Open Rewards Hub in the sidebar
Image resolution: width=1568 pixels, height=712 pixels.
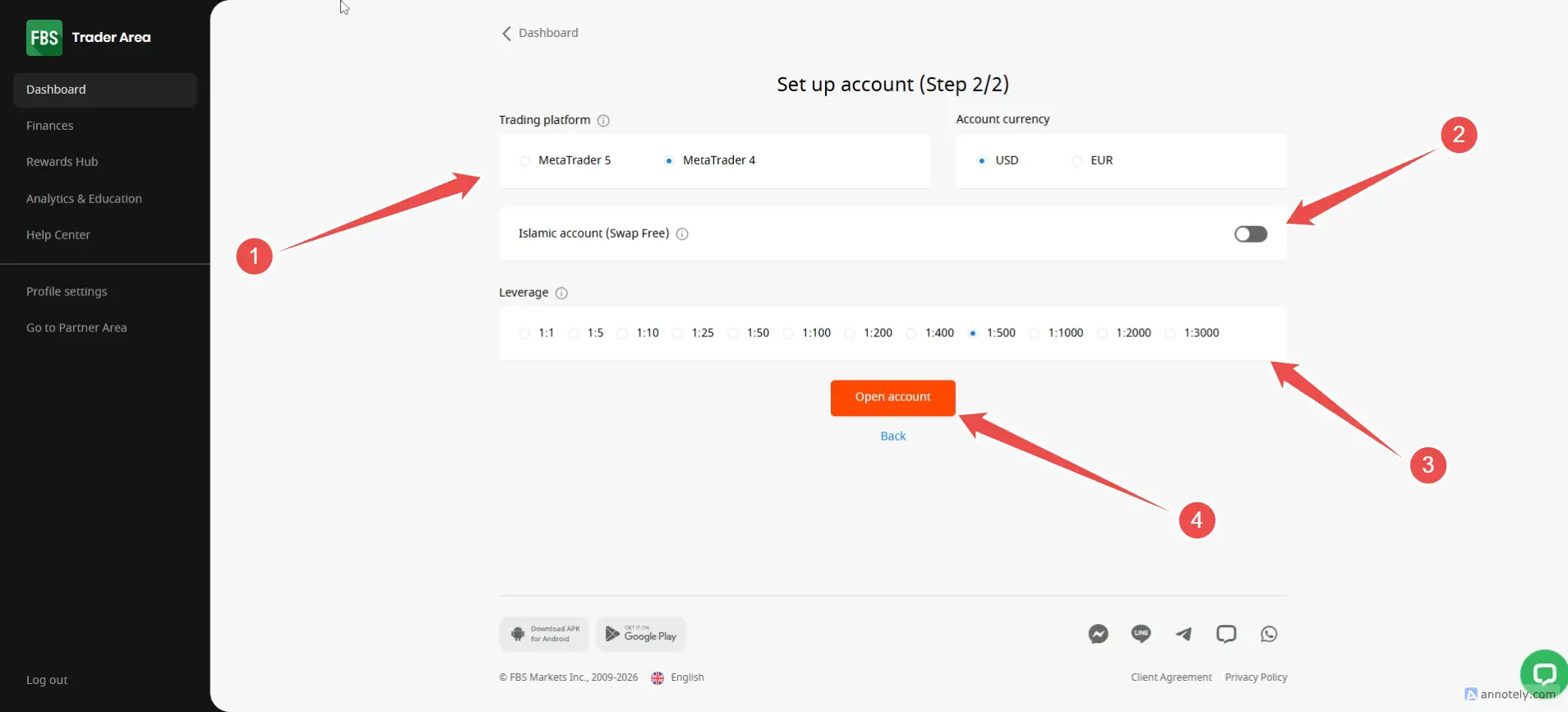[62, 162]
